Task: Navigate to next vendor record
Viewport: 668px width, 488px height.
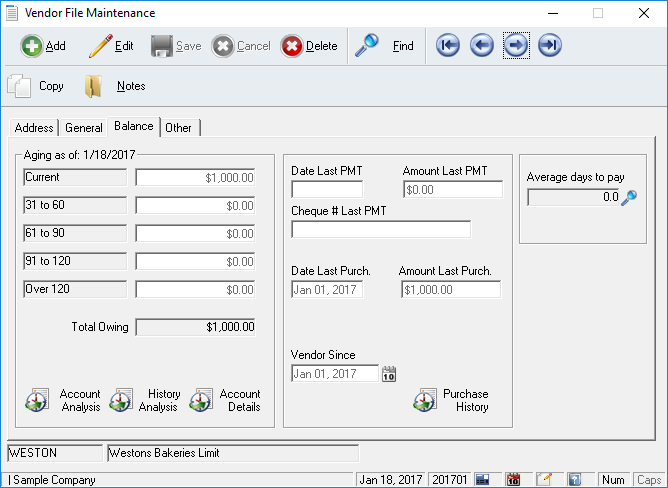Action: 516,46
